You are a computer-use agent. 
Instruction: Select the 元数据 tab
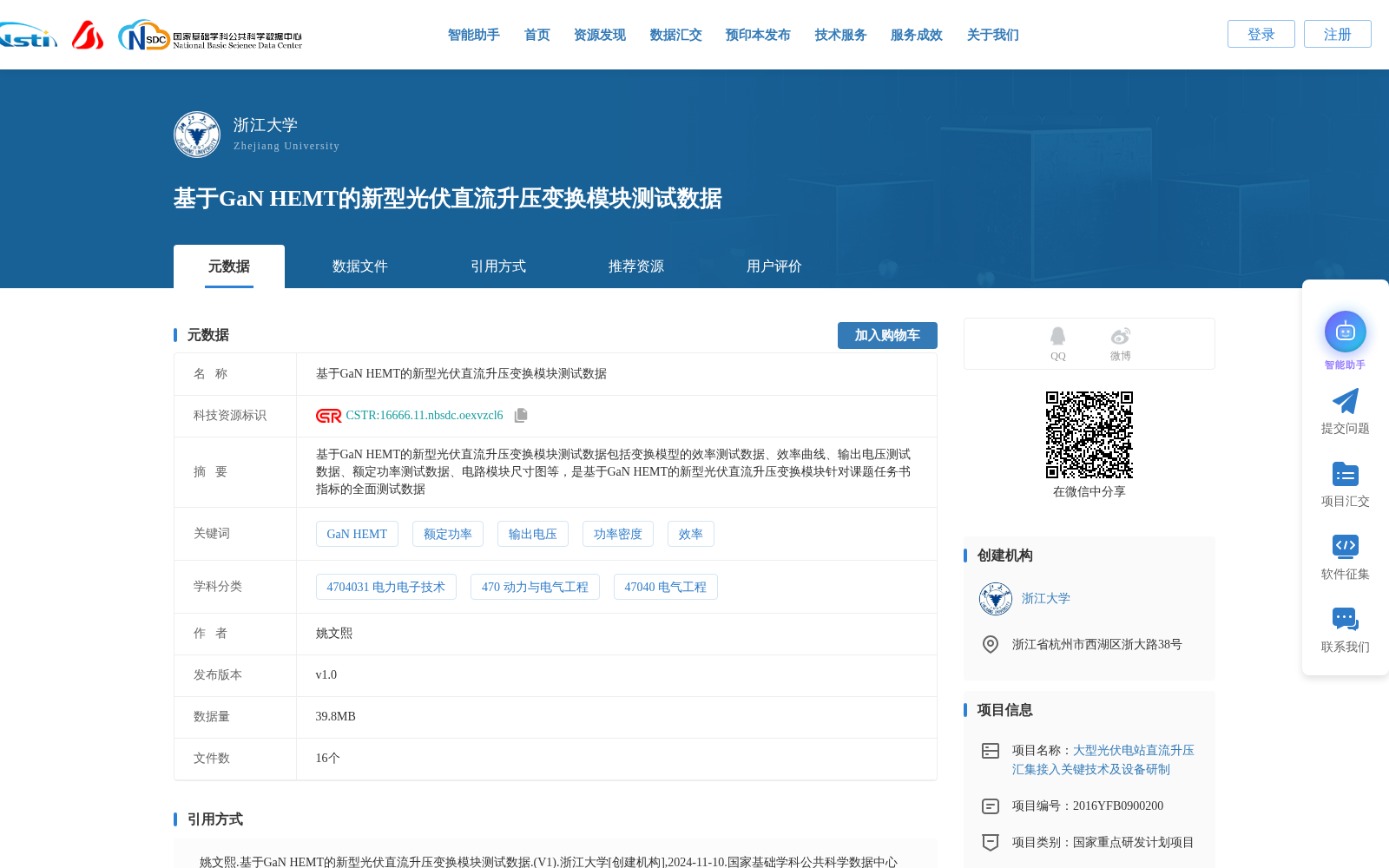(229, 266)
